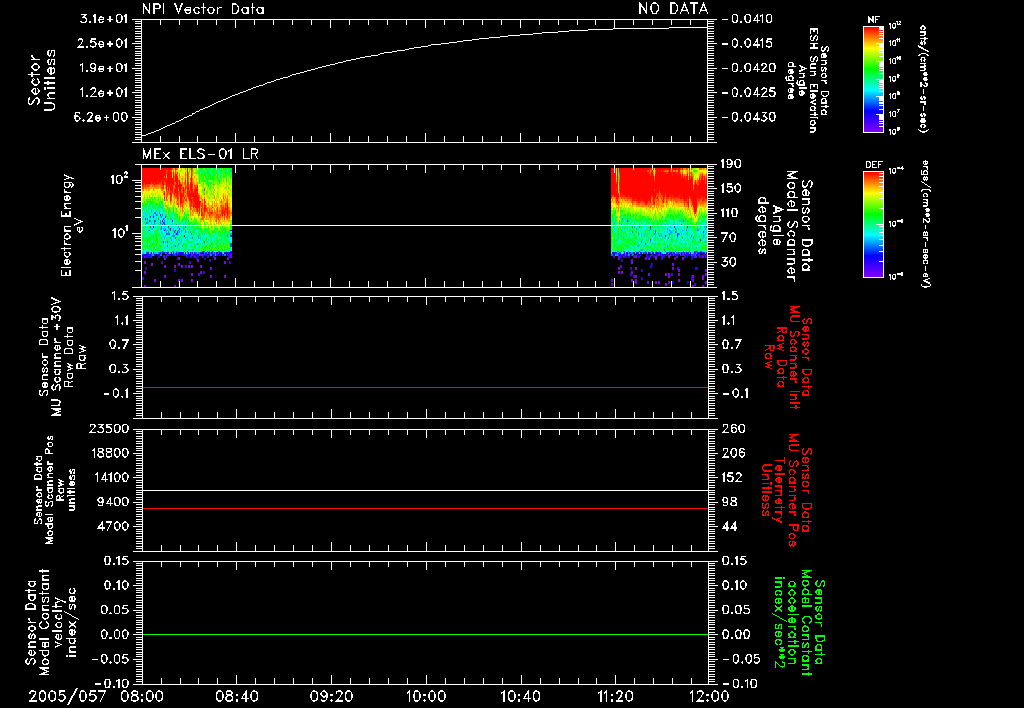The image size is (1024, 708).
Task: Click the red 'MU Scanner Pos Telemetry' title
Action: point(787,490)
